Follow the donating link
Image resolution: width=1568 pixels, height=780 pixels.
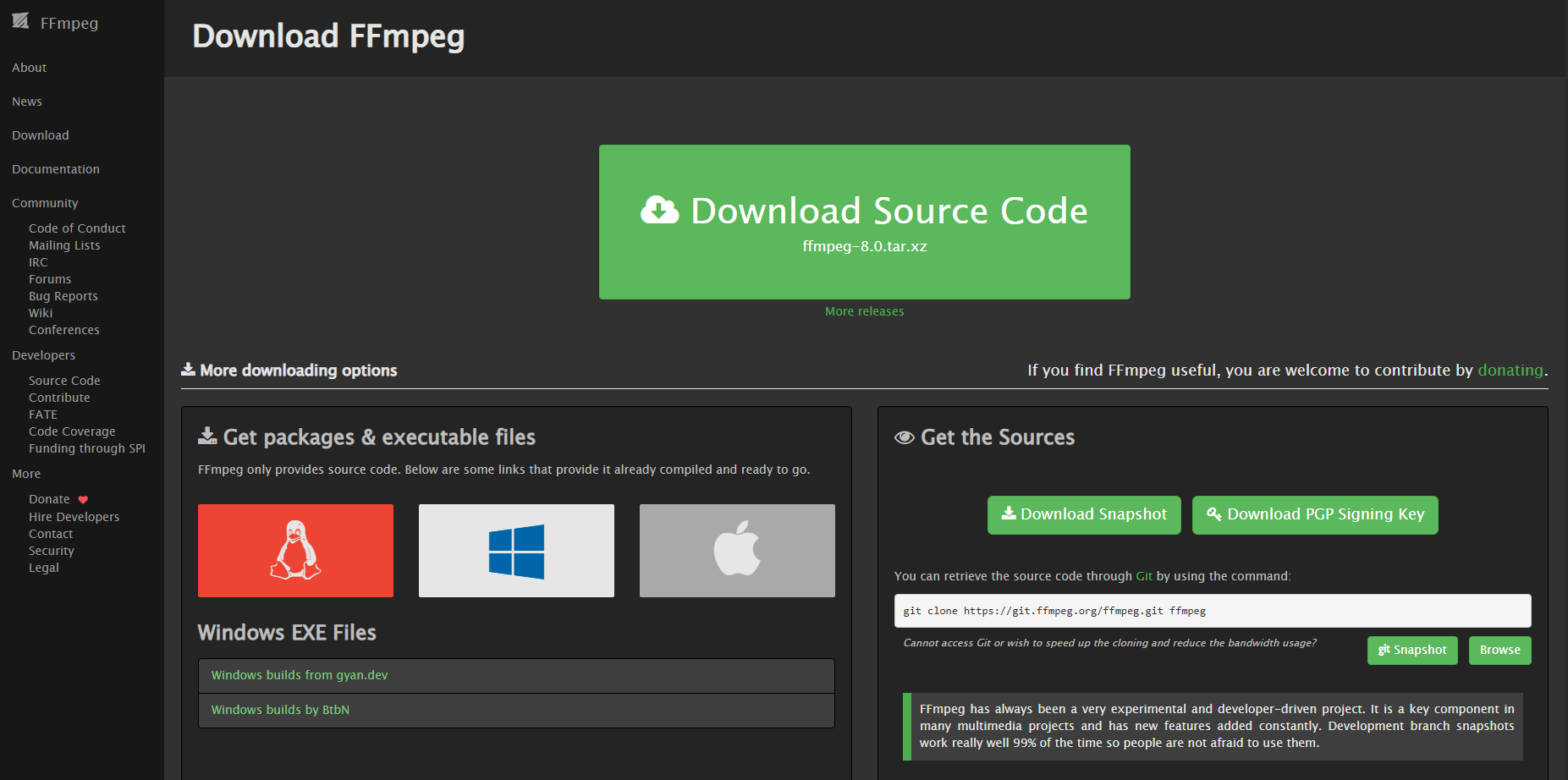point(1510,371)
